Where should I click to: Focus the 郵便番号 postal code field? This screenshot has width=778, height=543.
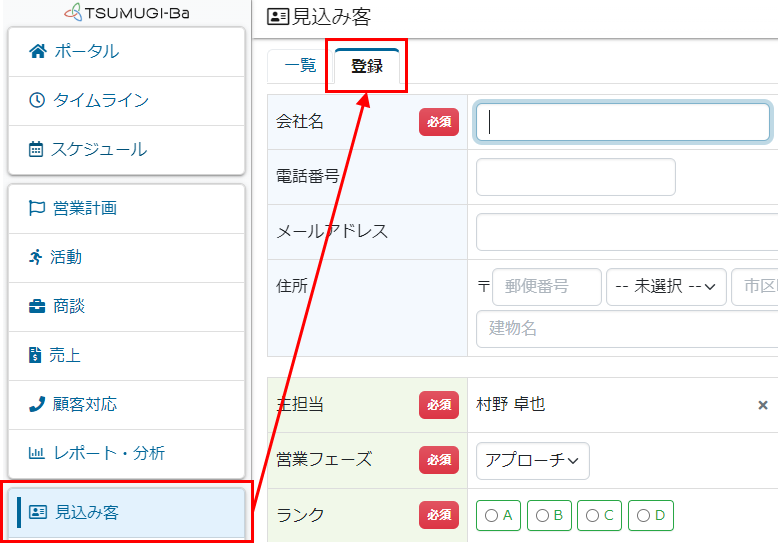[x=546, y=286]
